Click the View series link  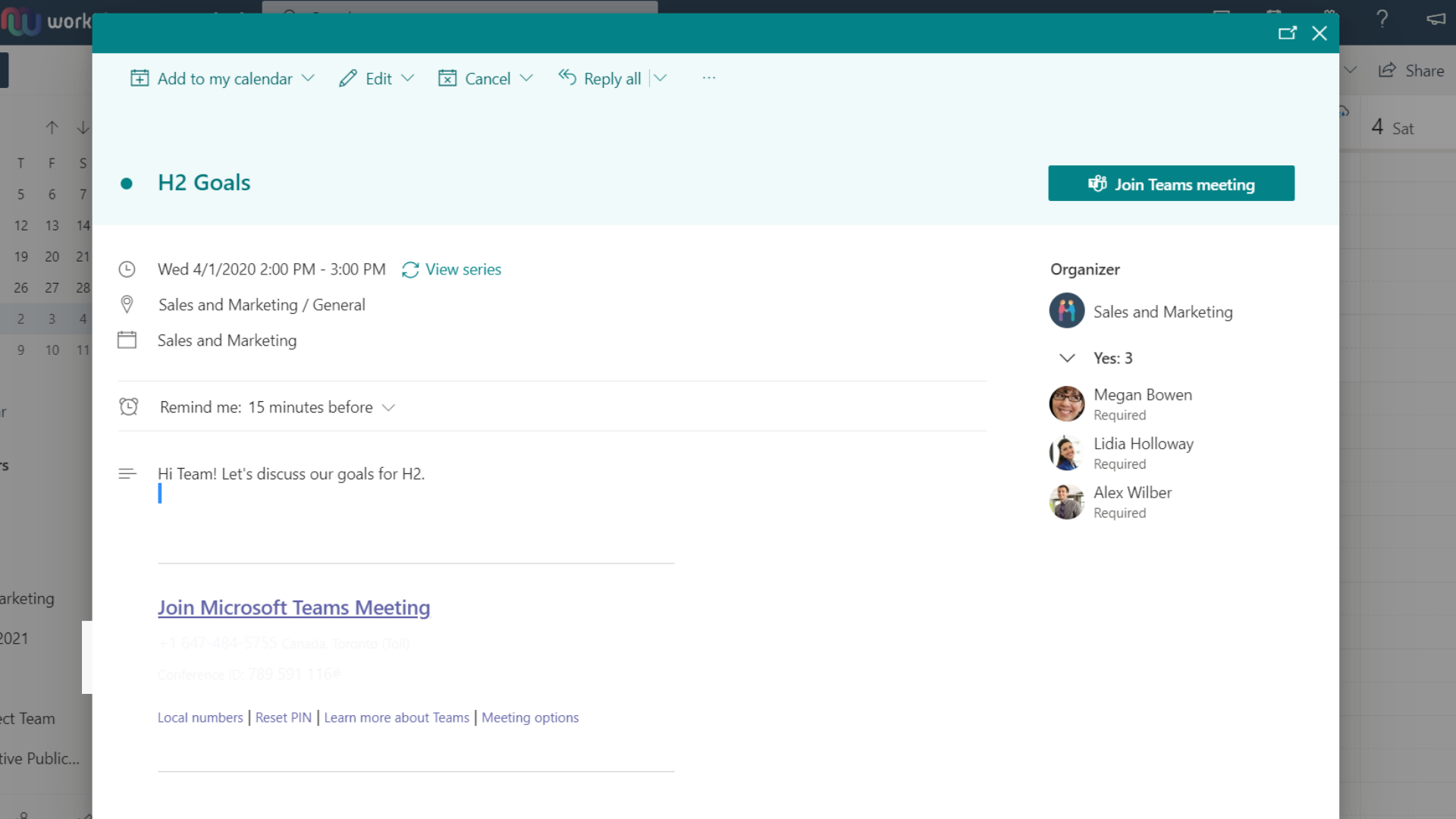tap(463, 269)
